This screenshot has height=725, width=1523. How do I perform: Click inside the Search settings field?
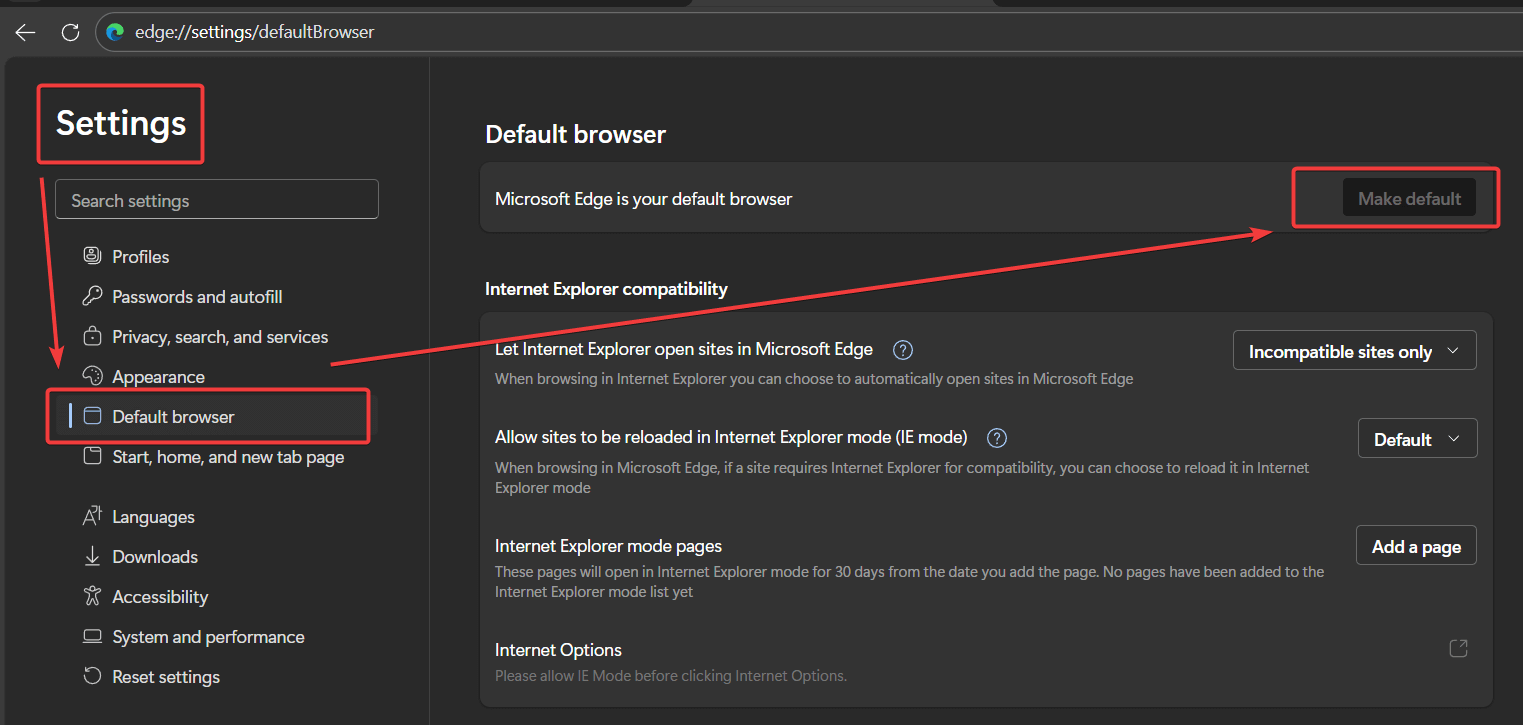click(x=217, y=200)
